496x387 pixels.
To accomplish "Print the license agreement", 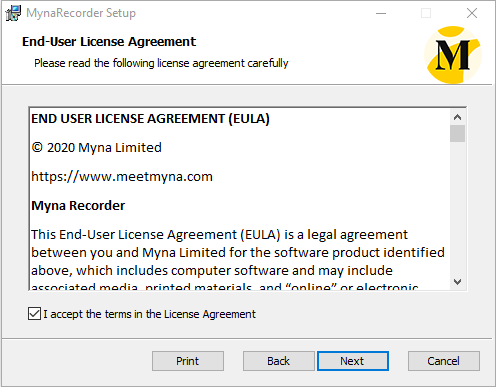I will click(188, 361).
